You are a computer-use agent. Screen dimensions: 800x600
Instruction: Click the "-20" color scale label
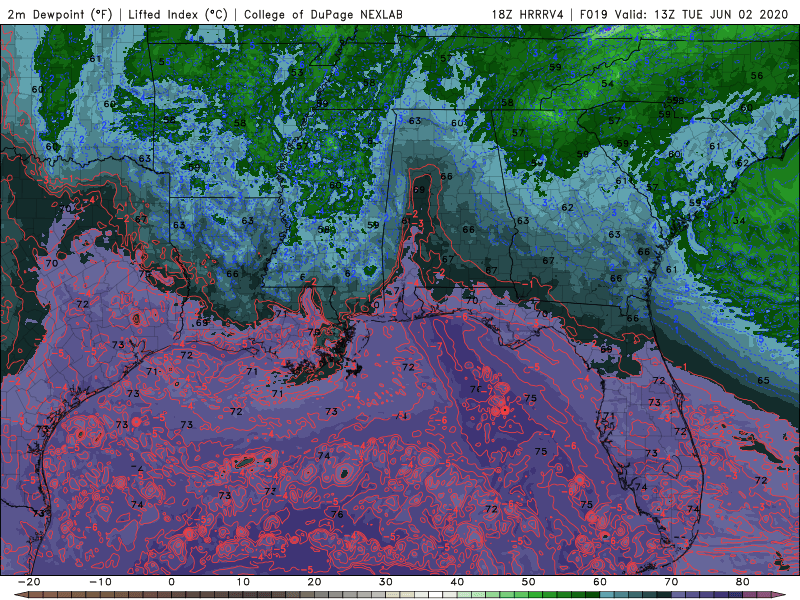29,582
